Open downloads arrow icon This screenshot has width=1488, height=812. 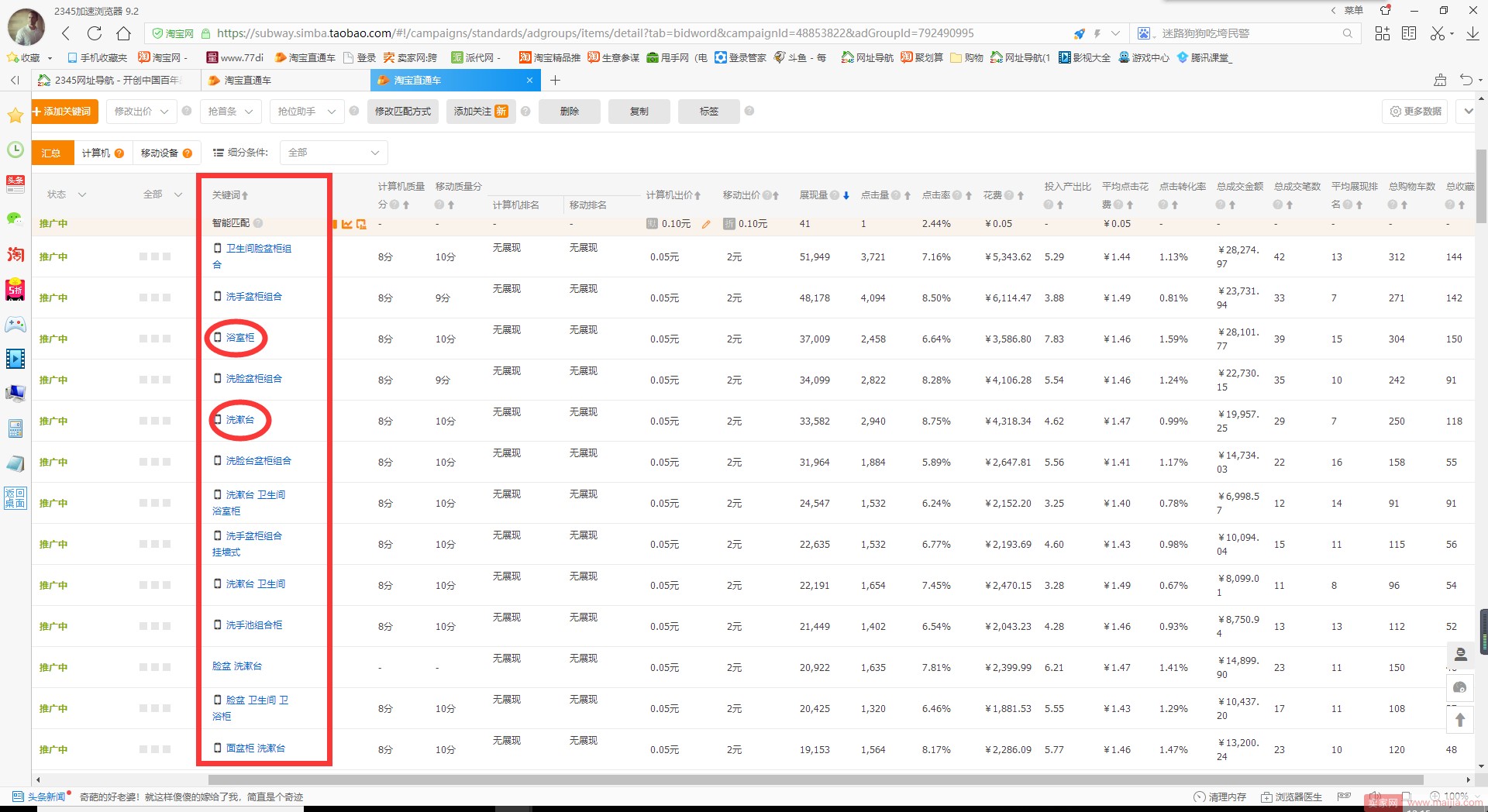pyautogui.click(x=1472, y=33)
